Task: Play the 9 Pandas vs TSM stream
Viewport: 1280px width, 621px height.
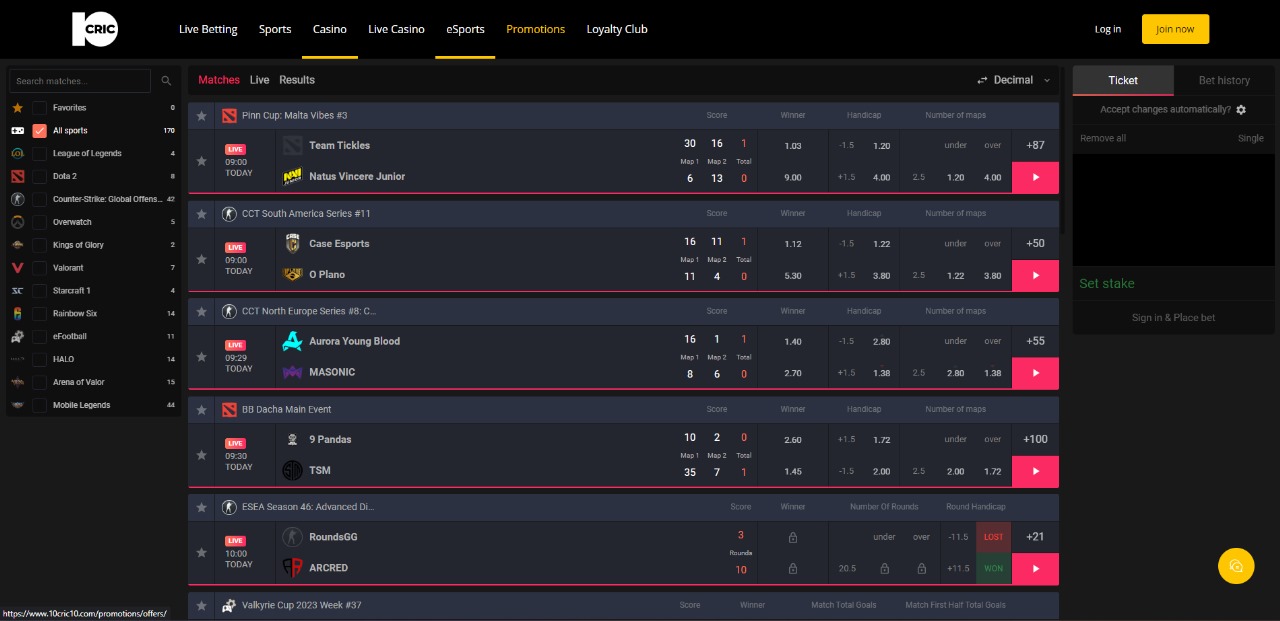Action: pyautogui.click(x=1035, y=470)
